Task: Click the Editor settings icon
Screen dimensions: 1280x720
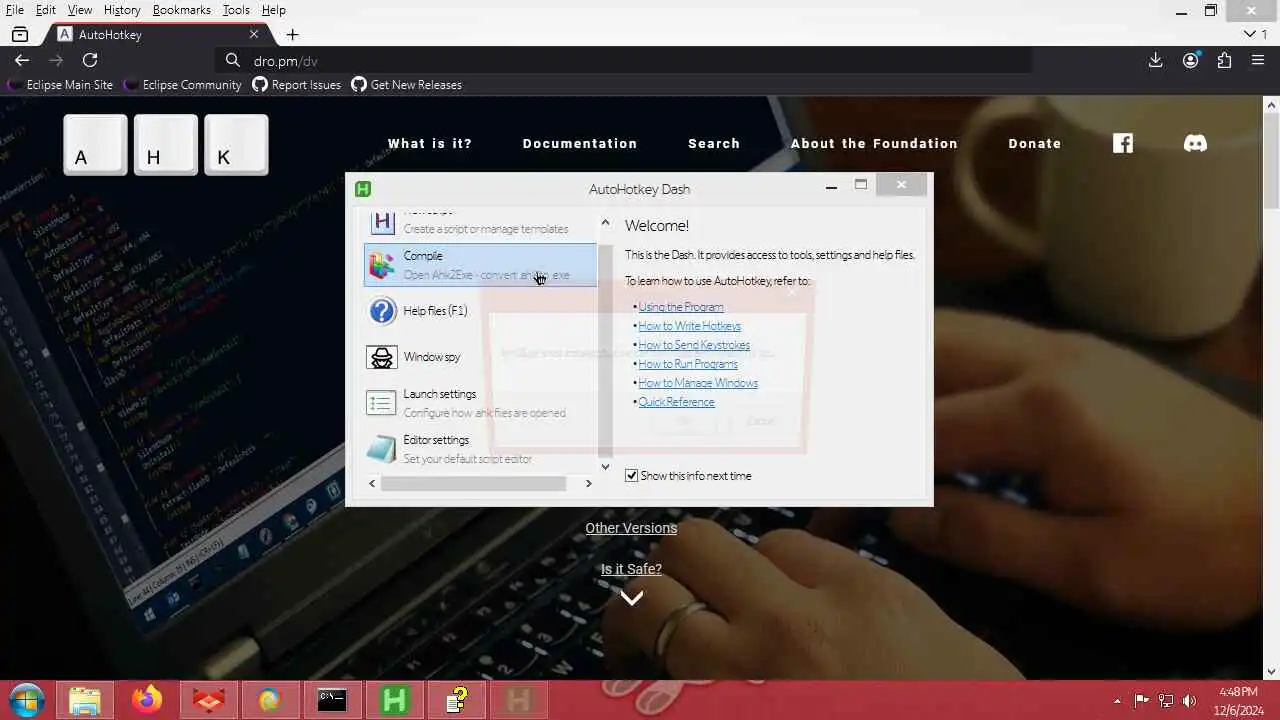Action: coord(382,449)
